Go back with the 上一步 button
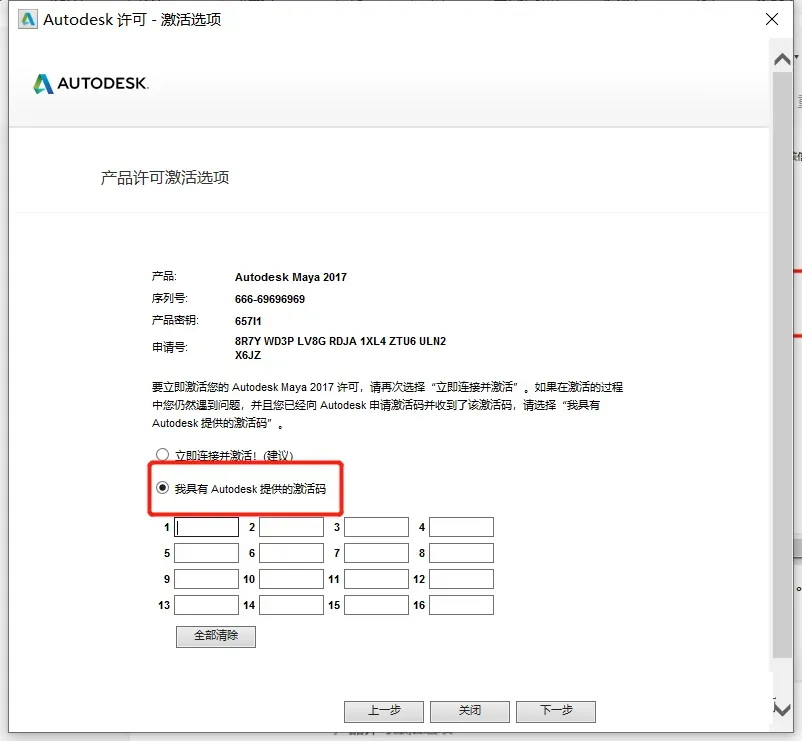 pos(384,711)
